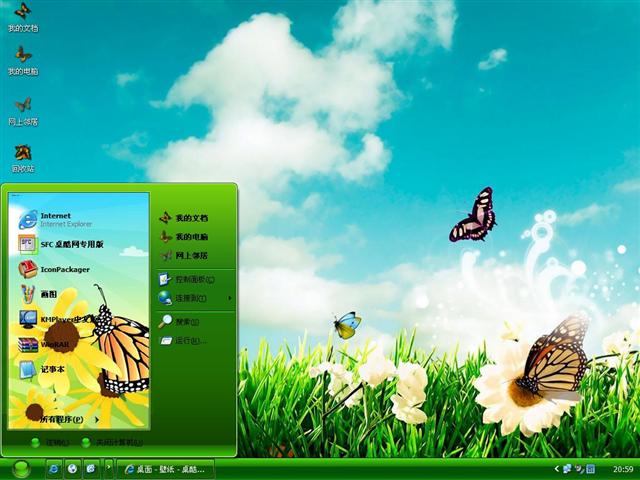Open 记事本 notepad in the Start menu
The height and width of the screenshot is (480, 640).
(x=42, y=369)
